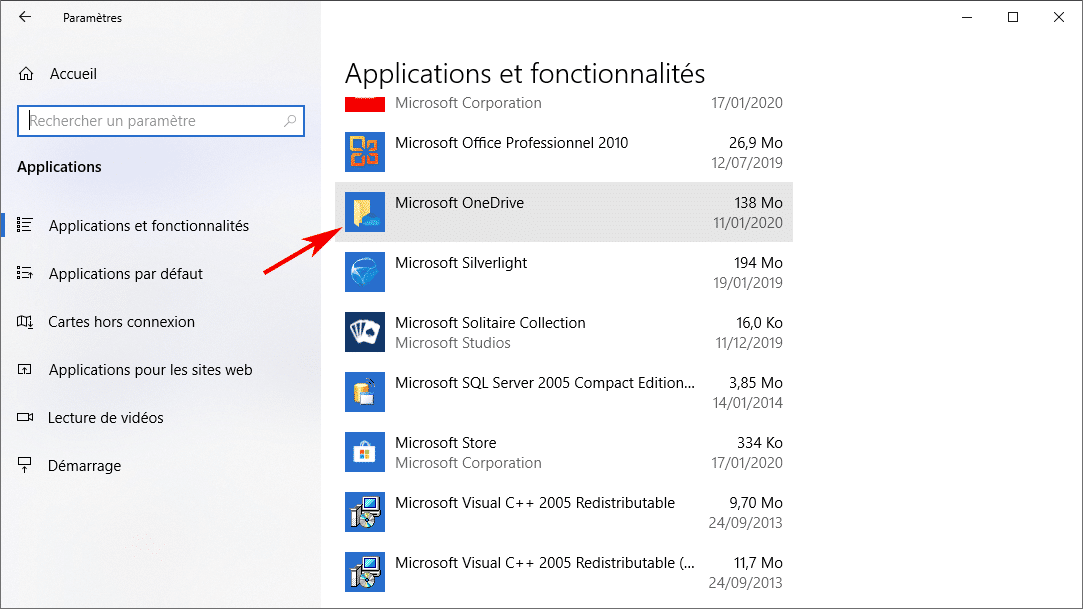Image resolution: width=1083 pixels, height=609 pixels.
Task: Maximize the Paramètres window
Action: (1013, 17)
